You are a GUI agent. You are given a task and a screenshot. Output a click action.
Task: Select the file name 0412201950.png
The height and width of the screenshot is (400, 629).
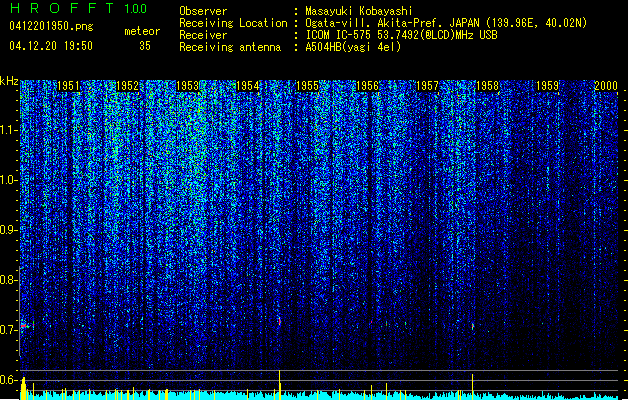(51, 26)
